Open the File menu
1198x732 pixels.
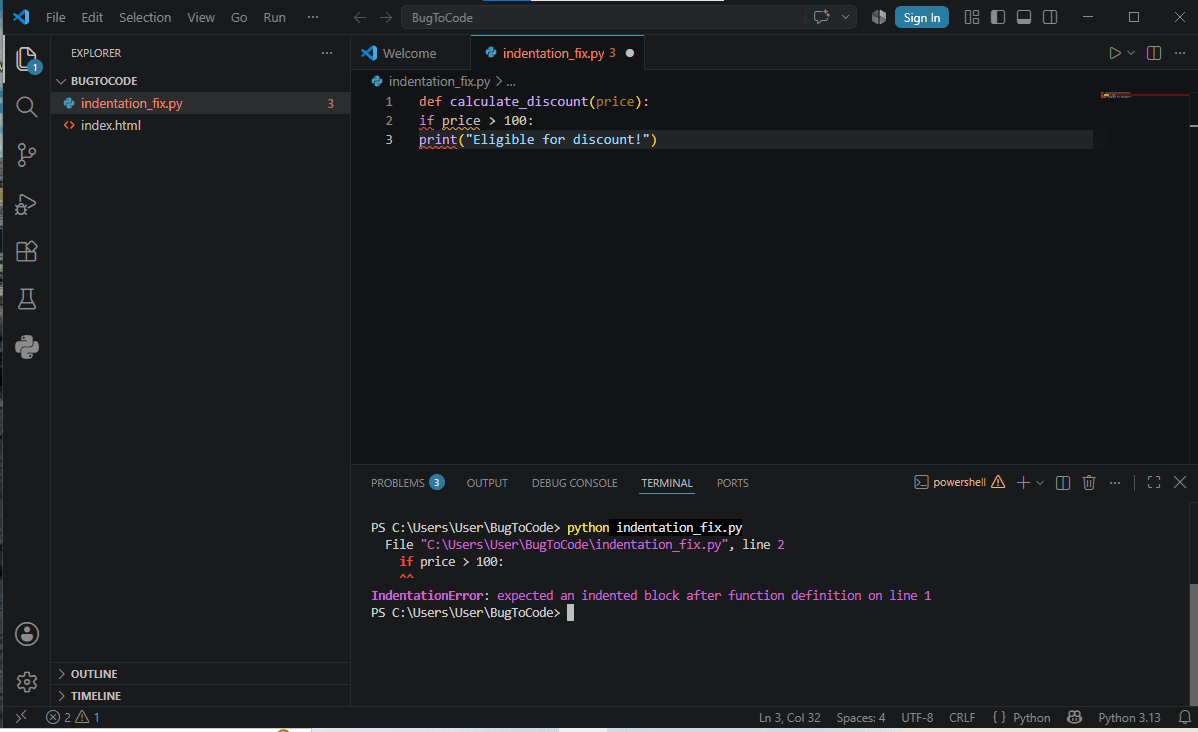point(56,17)
